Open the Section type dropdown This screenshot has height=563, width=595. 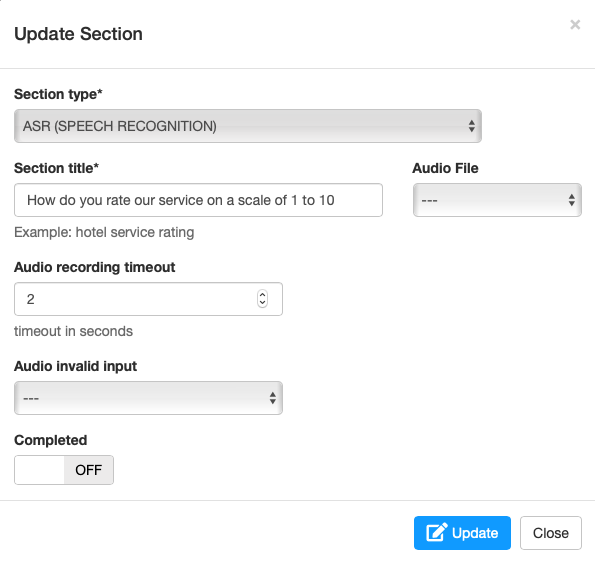click(248, 126)
